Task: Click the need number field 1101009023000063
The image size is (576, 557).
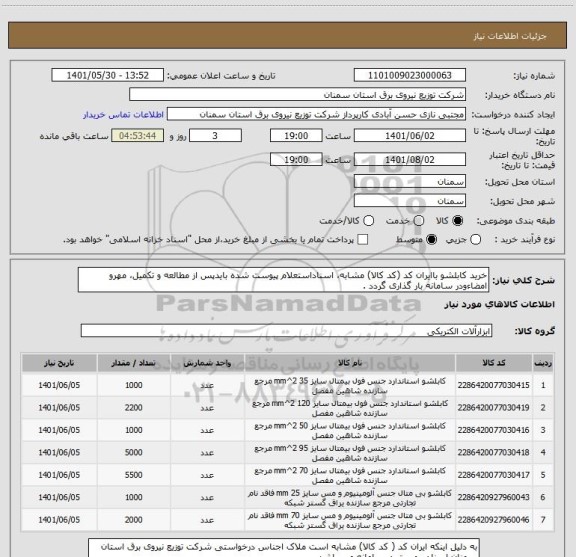Action: coord(410,75)
